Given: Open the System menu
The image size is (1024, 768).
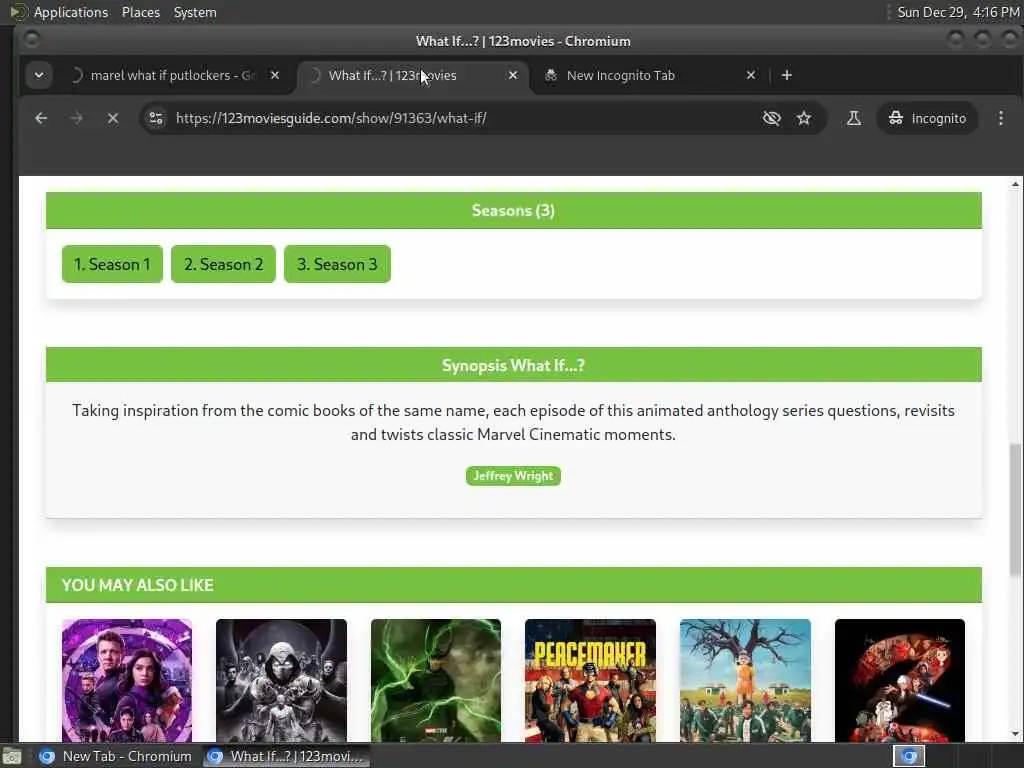Looking at the screenshot, I should click(x=195, y=12).
